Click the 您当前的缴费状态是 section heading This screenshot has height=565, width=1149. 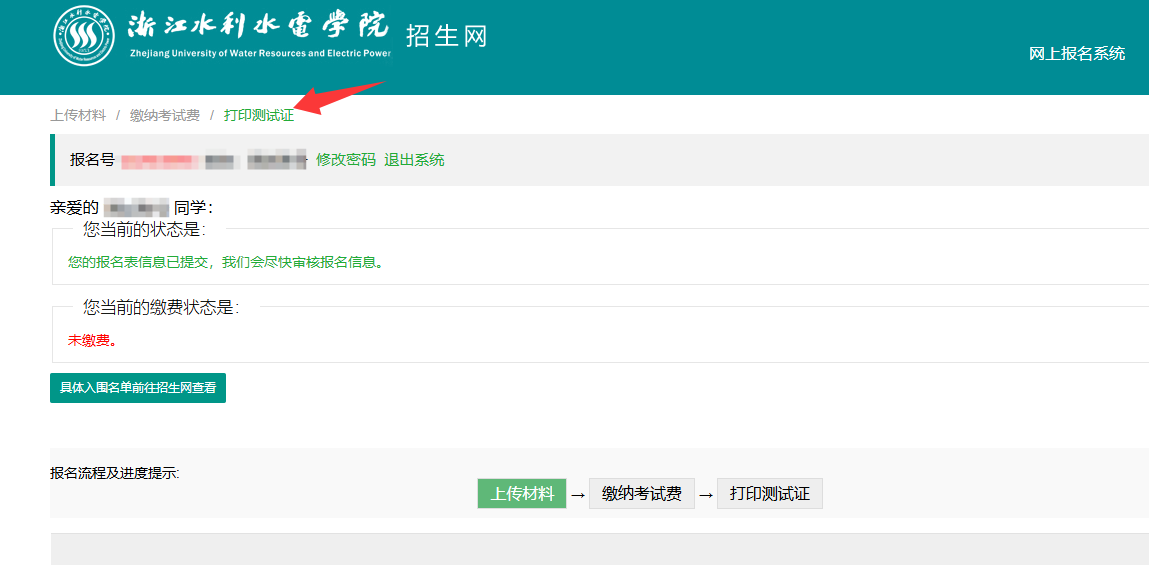[161, 307]
